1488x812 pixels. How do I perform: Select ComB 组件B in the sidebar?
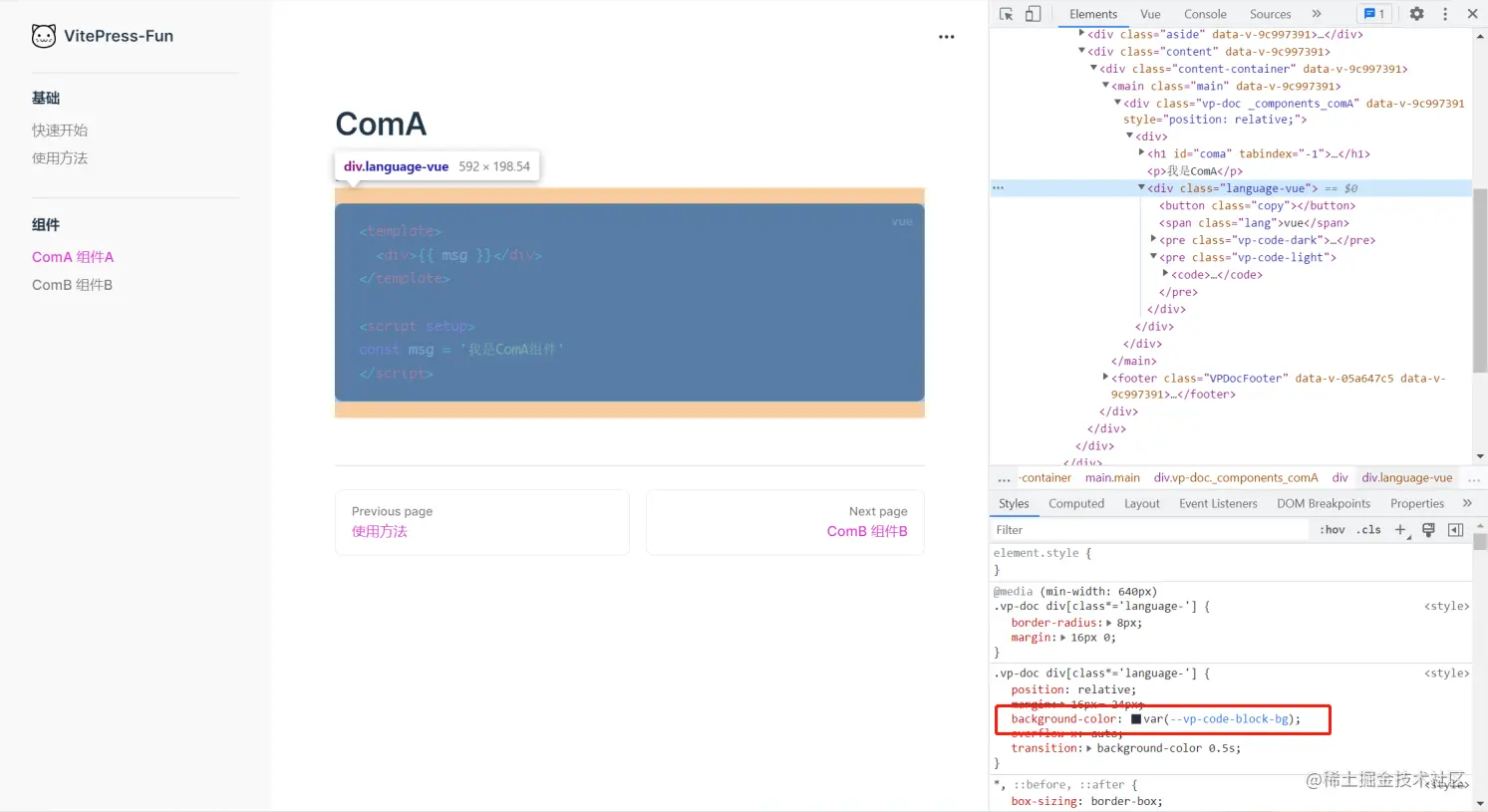72,285
